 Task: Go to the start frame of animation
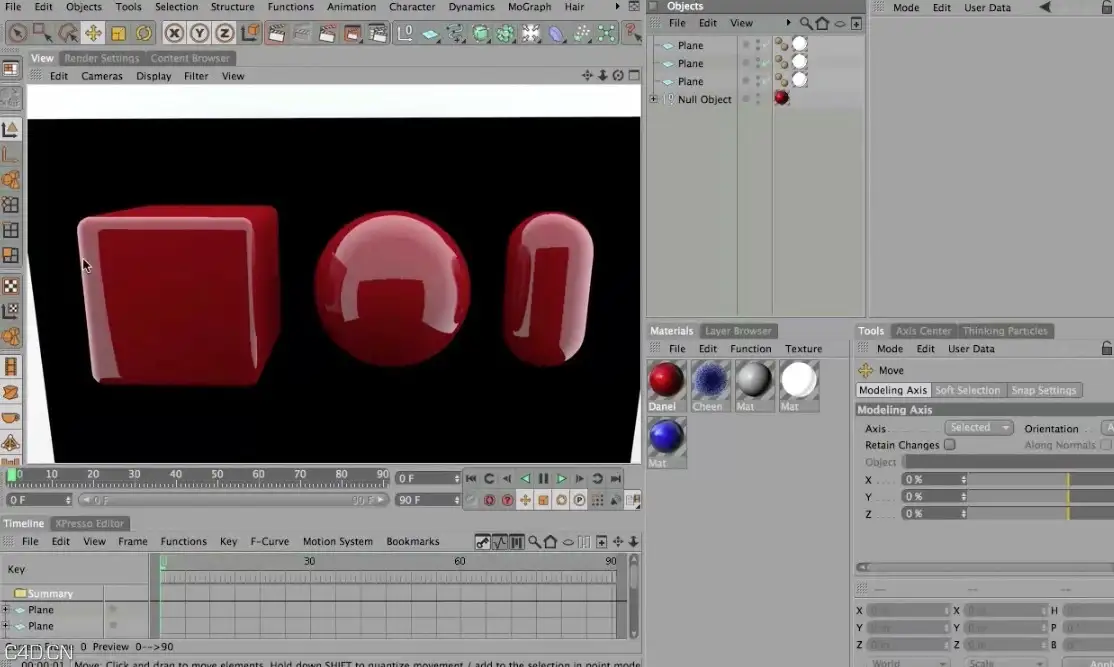[x=471, y=479]
